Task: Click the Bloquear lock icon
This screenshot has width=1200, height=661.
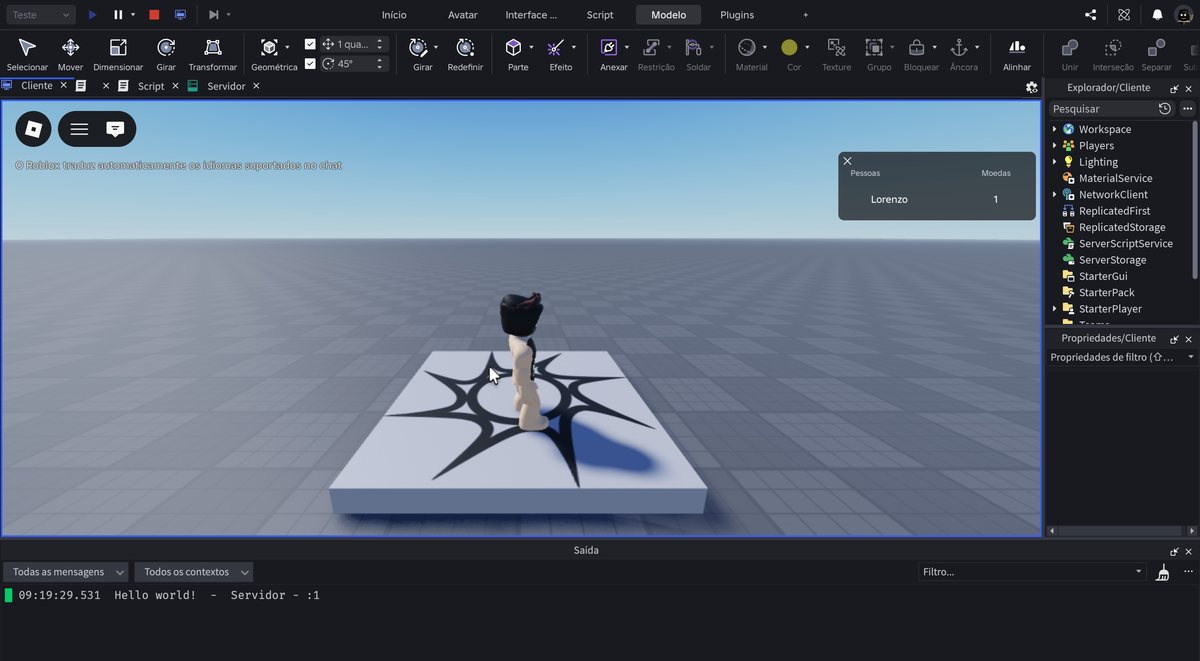Action: (x=916, y=48)
